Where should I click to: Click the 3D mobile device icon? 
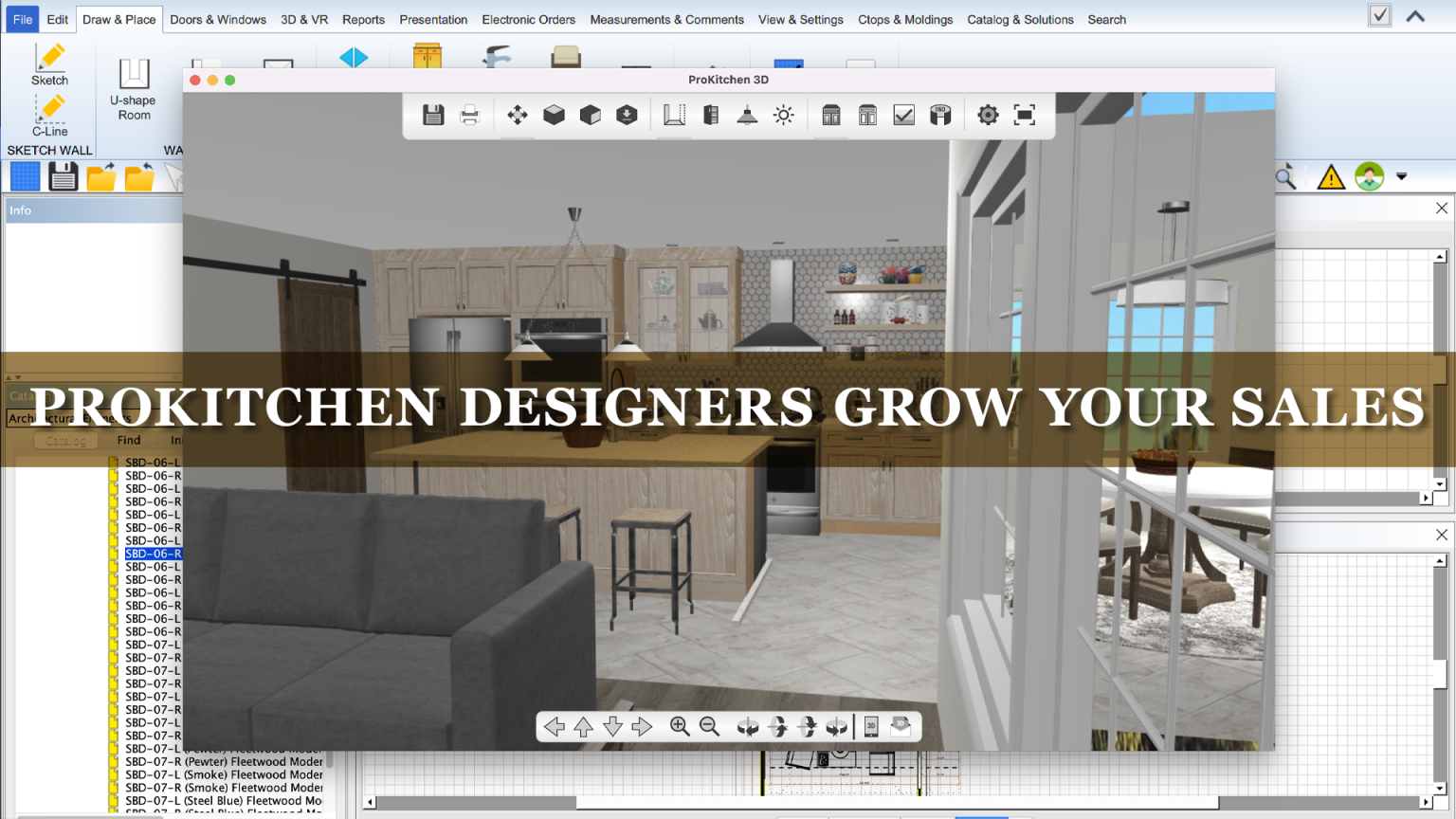click(871, 726)
